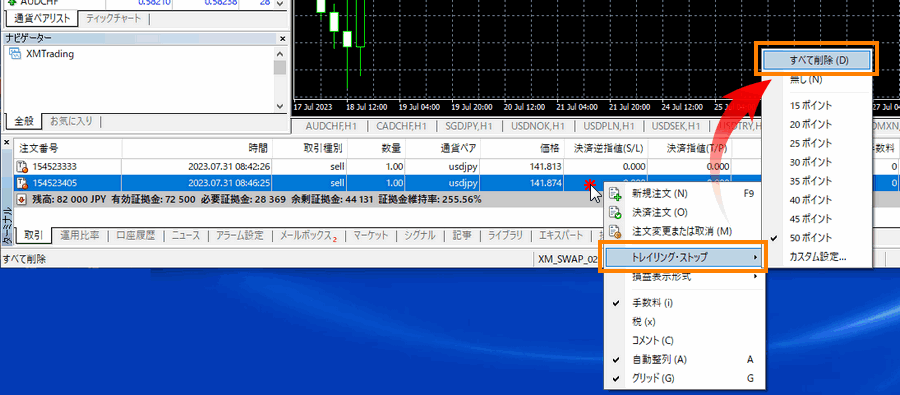Image resolution: width=900 pixels, height=395 pixels.
Task: Click the balance row red arrow icon
Action: (x=22, y=200)
